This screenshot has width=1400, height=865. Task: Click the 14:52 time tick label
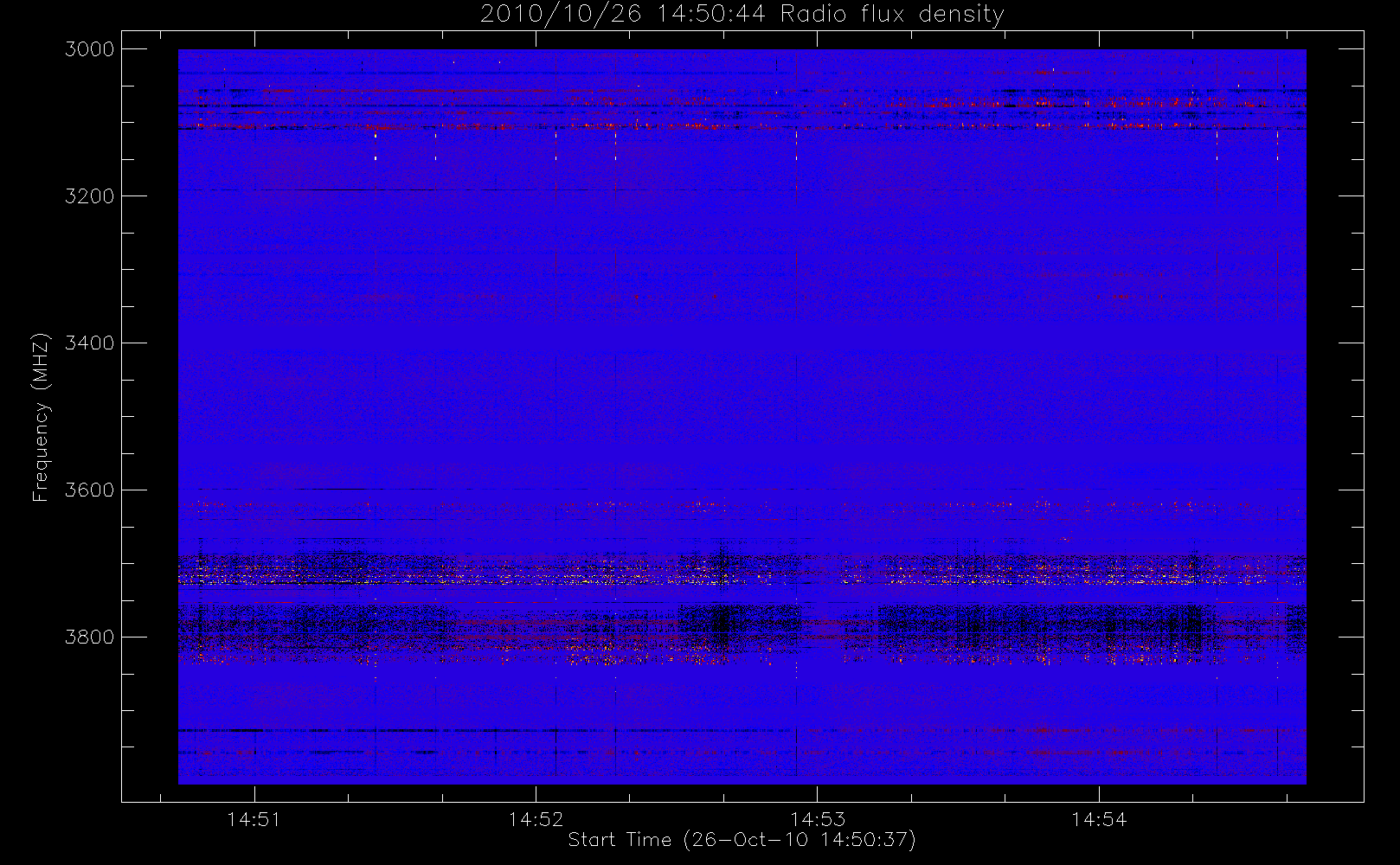536,819
